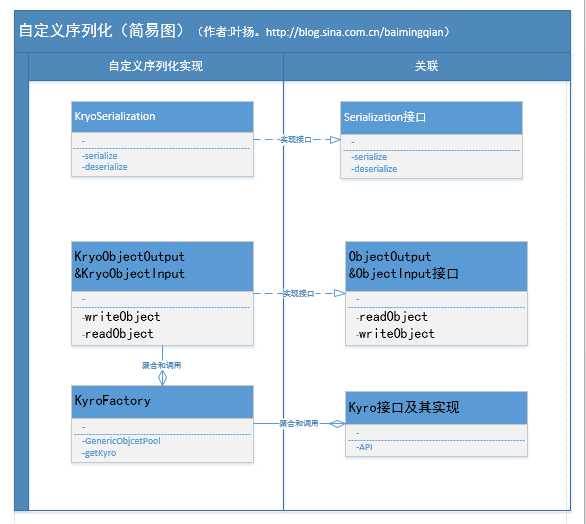Select the KryoSerialization class box header
Image resolution: width=586 pixels, height=524 pixels.
162,117
